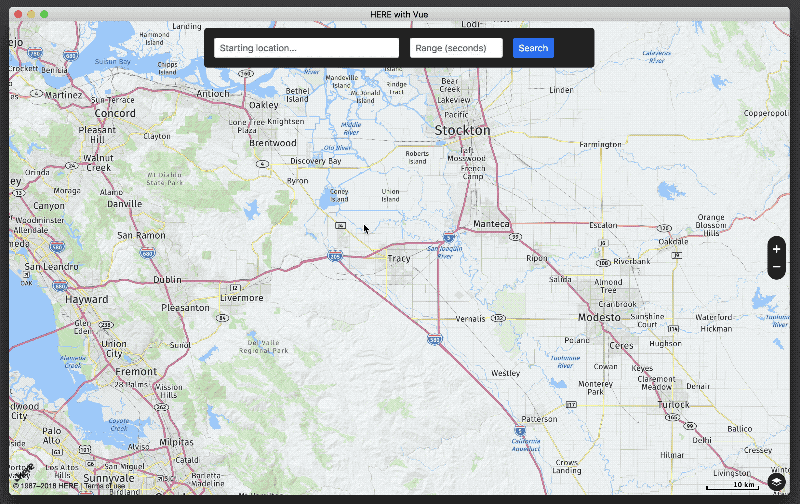The height and width of the screenshot is (504, 800).
Task: Click the Discovery Bay label
Action: point(316,161)
